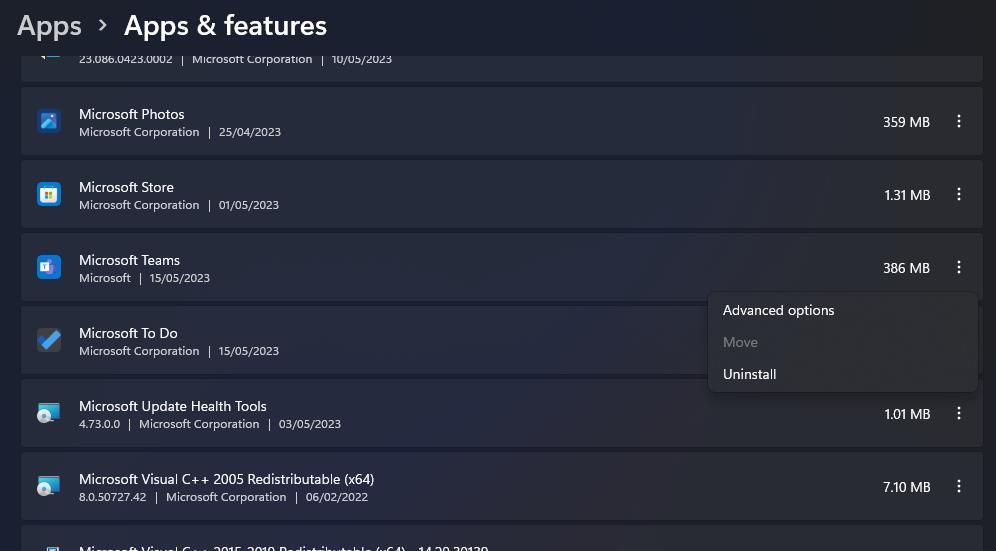This screenshot has height=551, width=996.
Task: Go back to Apps breadcrumb
Action: tap(50, 26)
